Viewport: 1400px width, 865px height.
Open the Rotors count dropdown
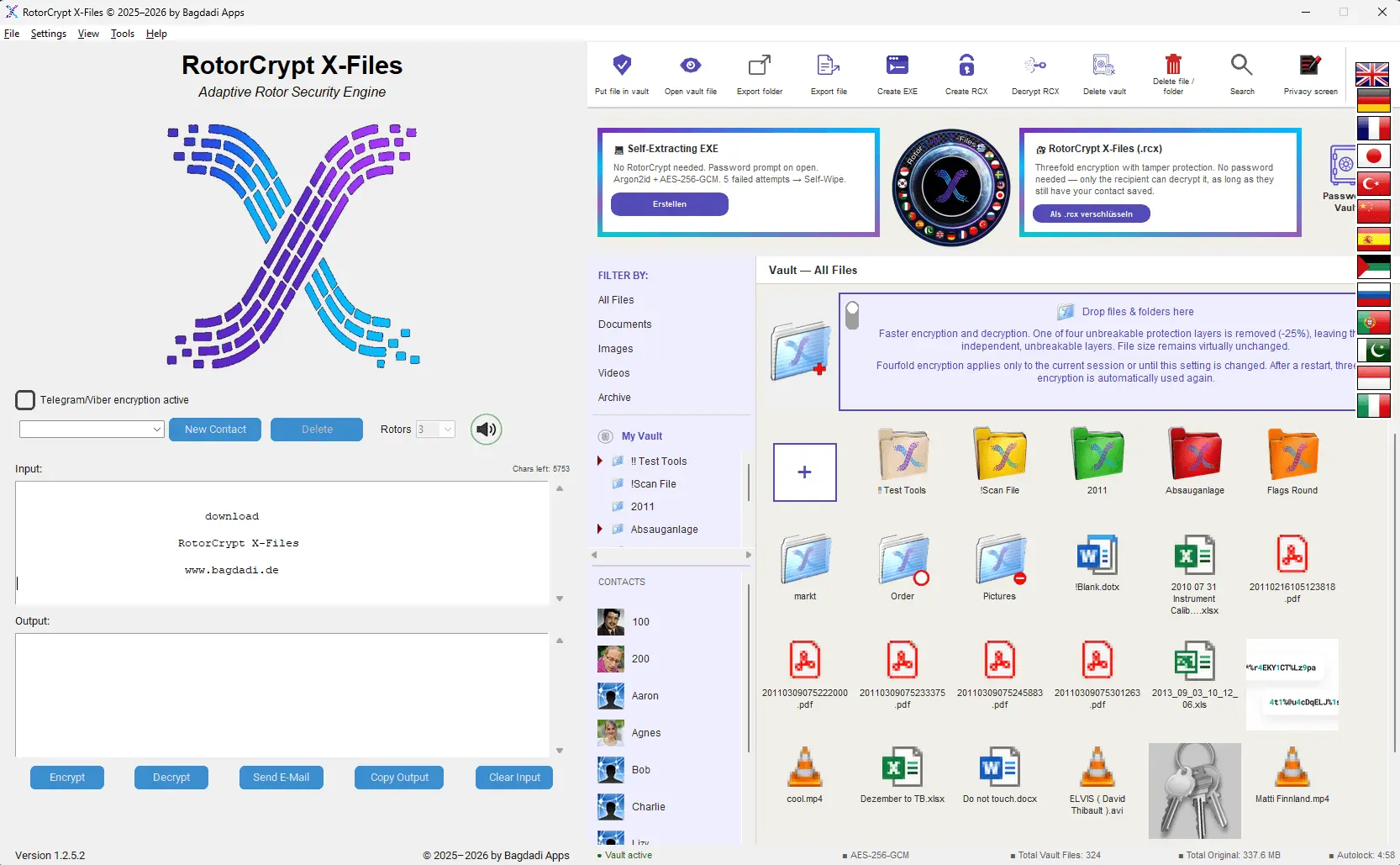tap(435, 430)
